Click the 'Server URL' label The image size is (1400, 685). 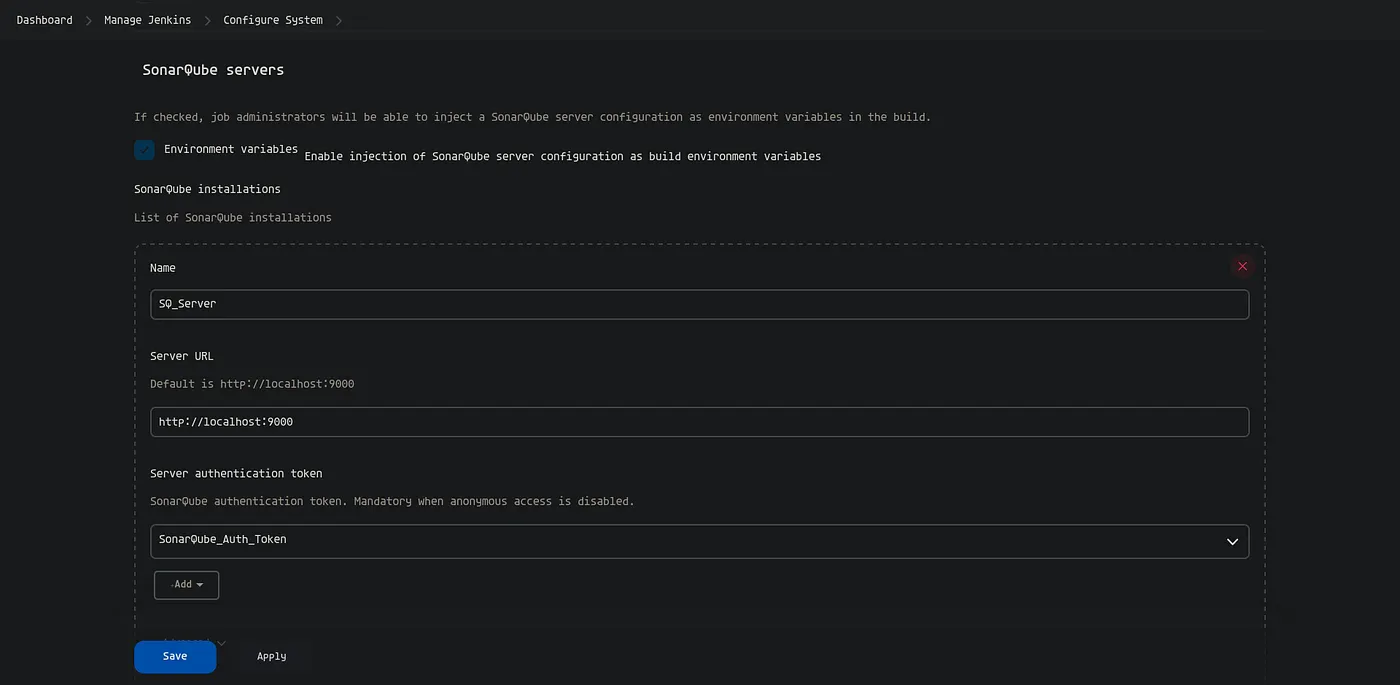pyautogui.click(x=181, y=356)
